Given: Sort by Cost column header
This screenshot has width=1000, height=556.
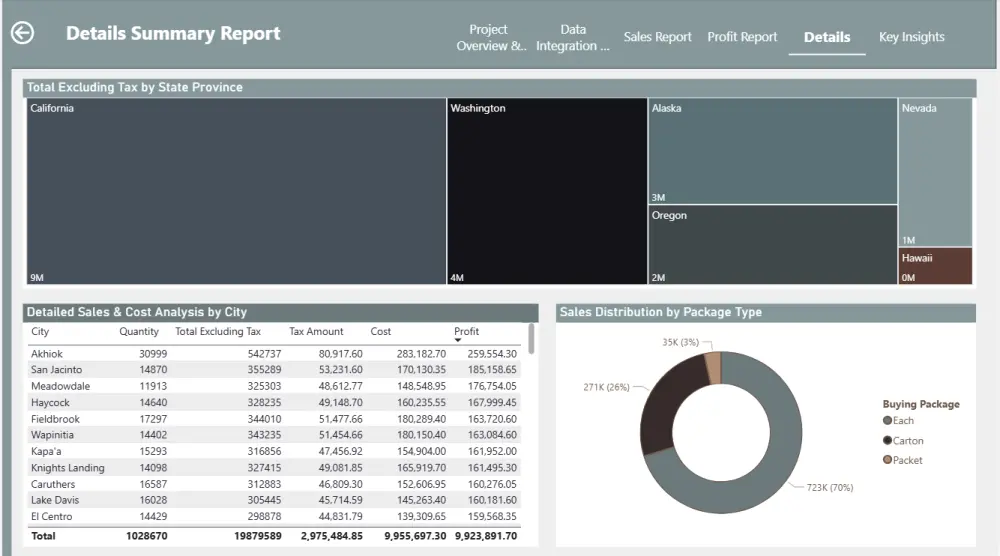Looking at the screenshot, I should coord(380,332).
